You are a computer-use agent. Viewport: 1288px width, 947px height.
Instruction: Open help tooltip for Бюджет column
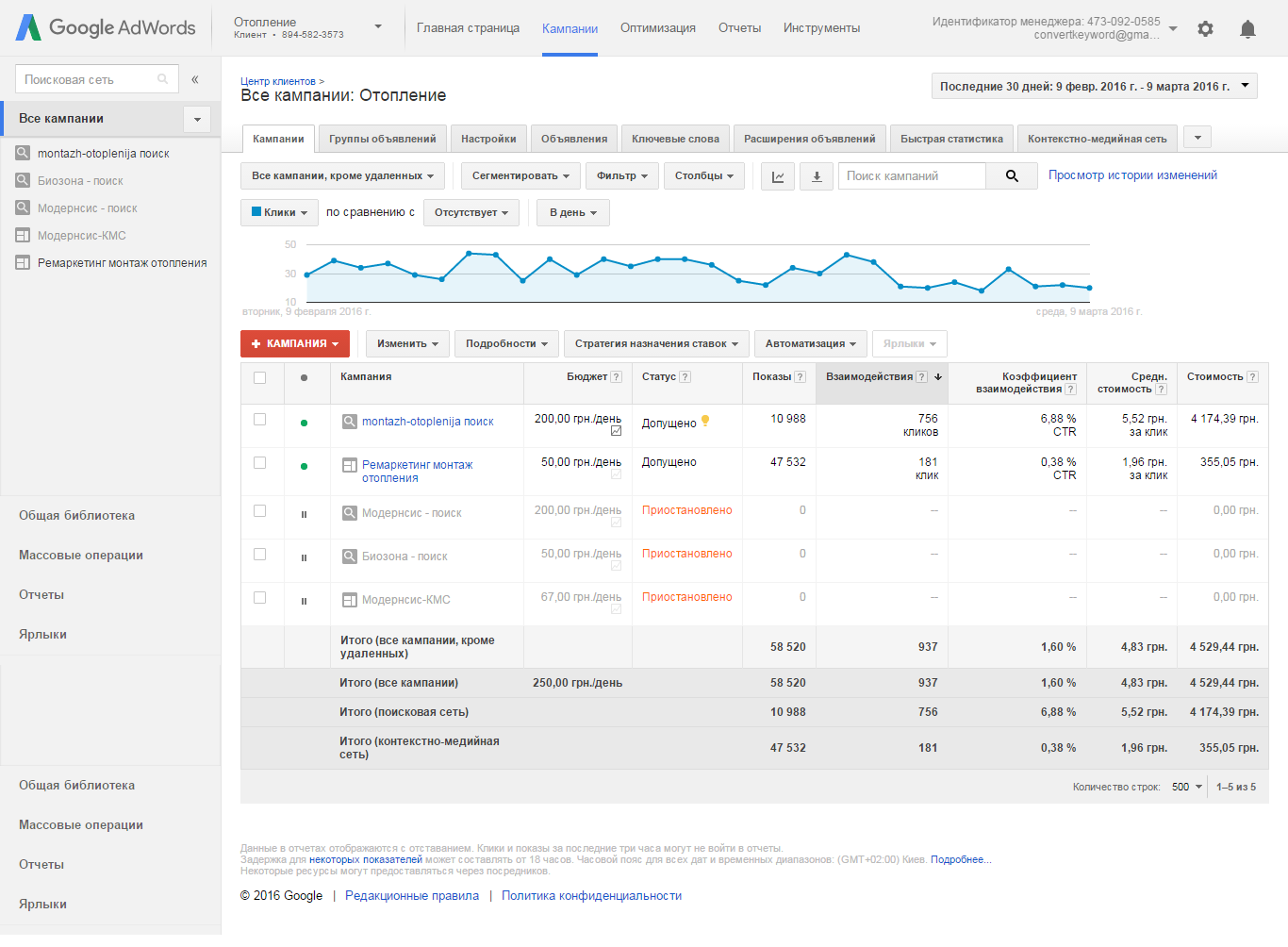click(617, 377)
